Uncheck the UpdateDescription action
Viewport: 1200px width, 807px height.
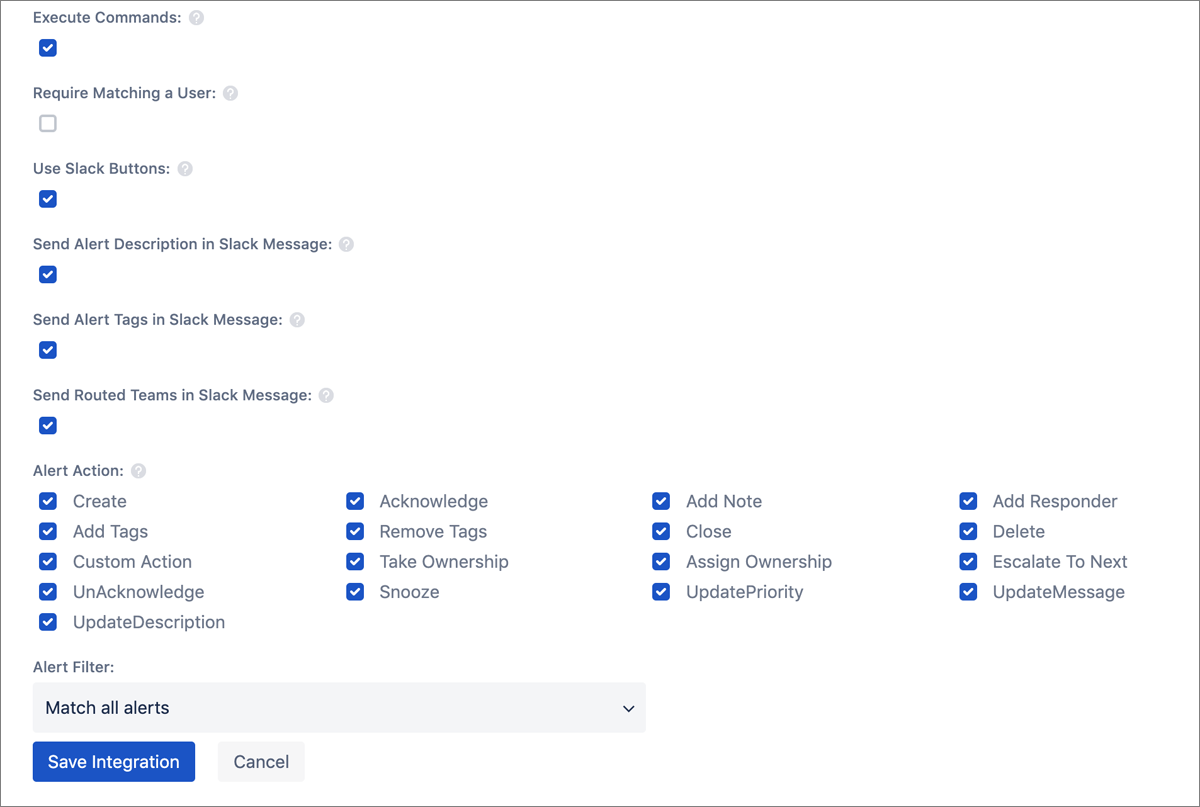point(48,622)
